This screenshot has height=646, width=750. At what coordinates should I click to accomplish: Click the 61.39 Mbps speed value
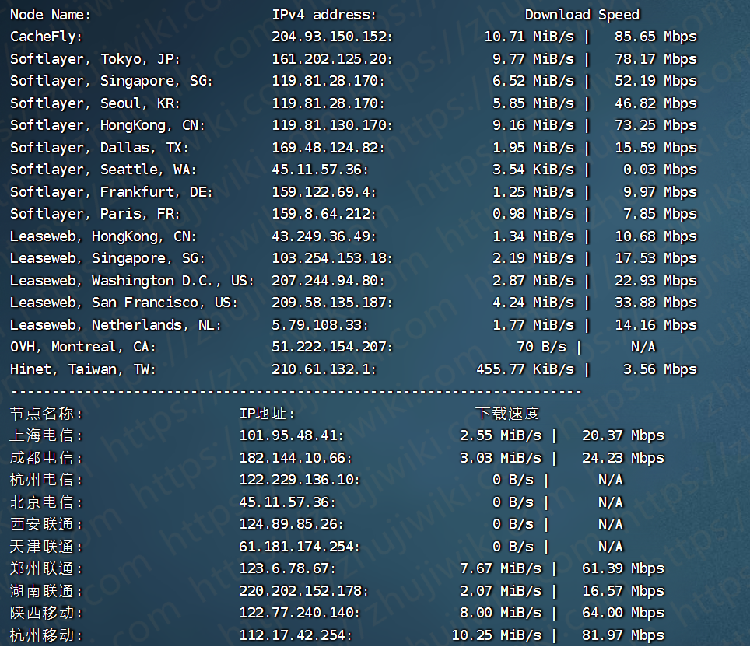coord(623,569)
